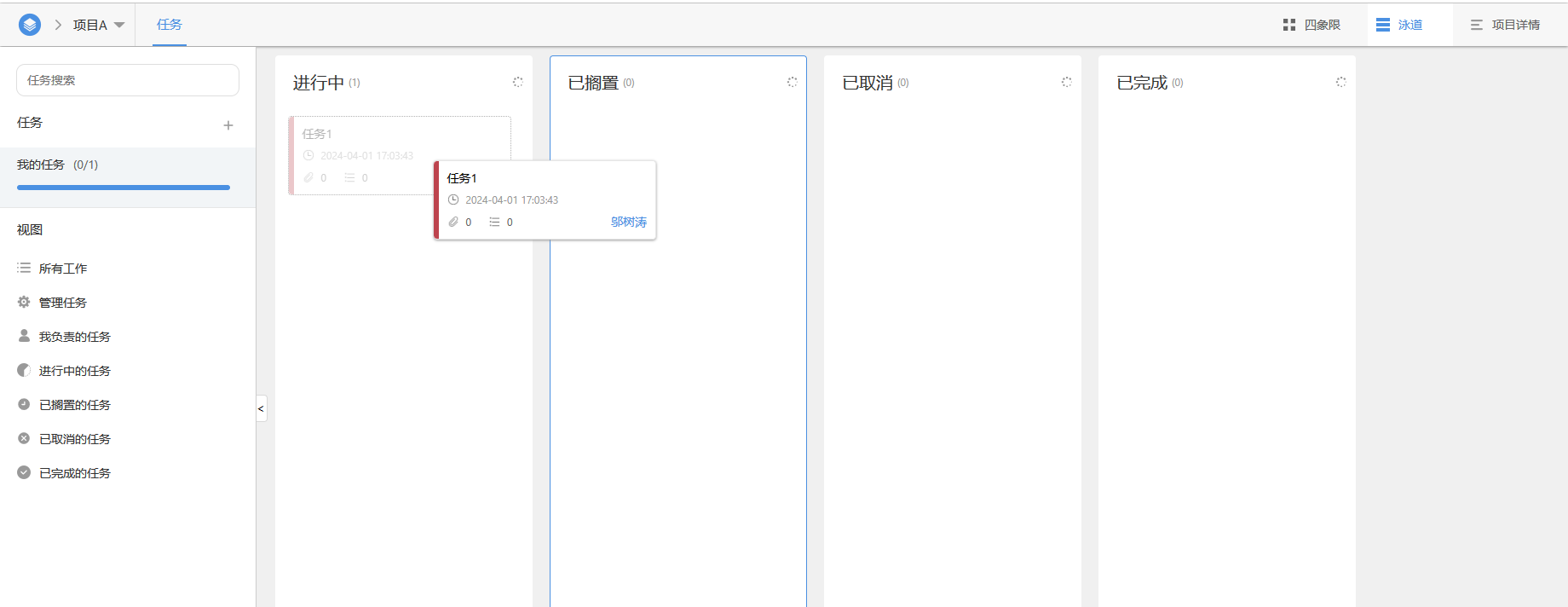
Task: Click the blue app logo icon
Action: [x=30, y=25]
